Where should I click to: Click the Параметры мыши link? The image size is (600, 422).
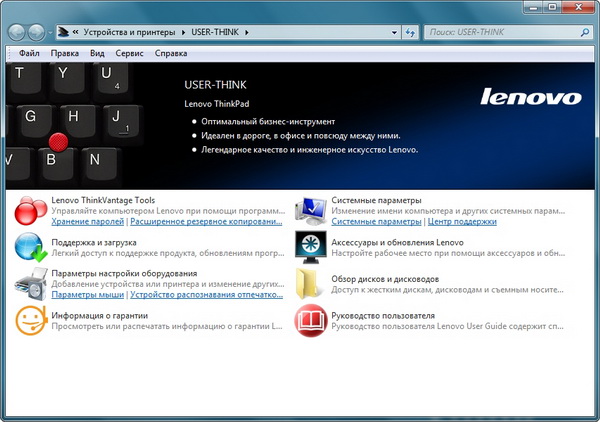coord(87,295)
